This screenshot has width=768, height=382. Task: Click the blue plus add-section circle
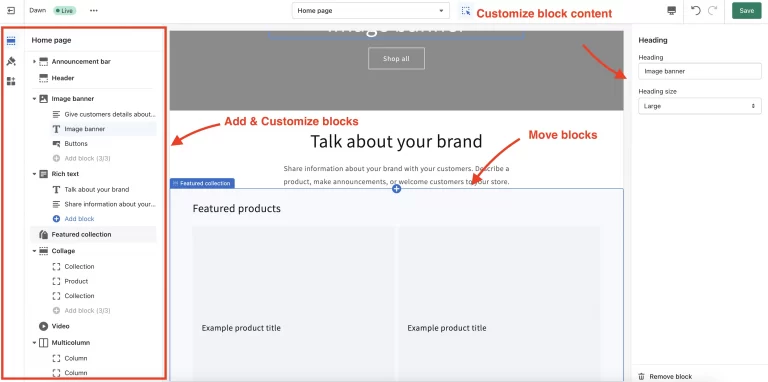(x=396, y=189)
